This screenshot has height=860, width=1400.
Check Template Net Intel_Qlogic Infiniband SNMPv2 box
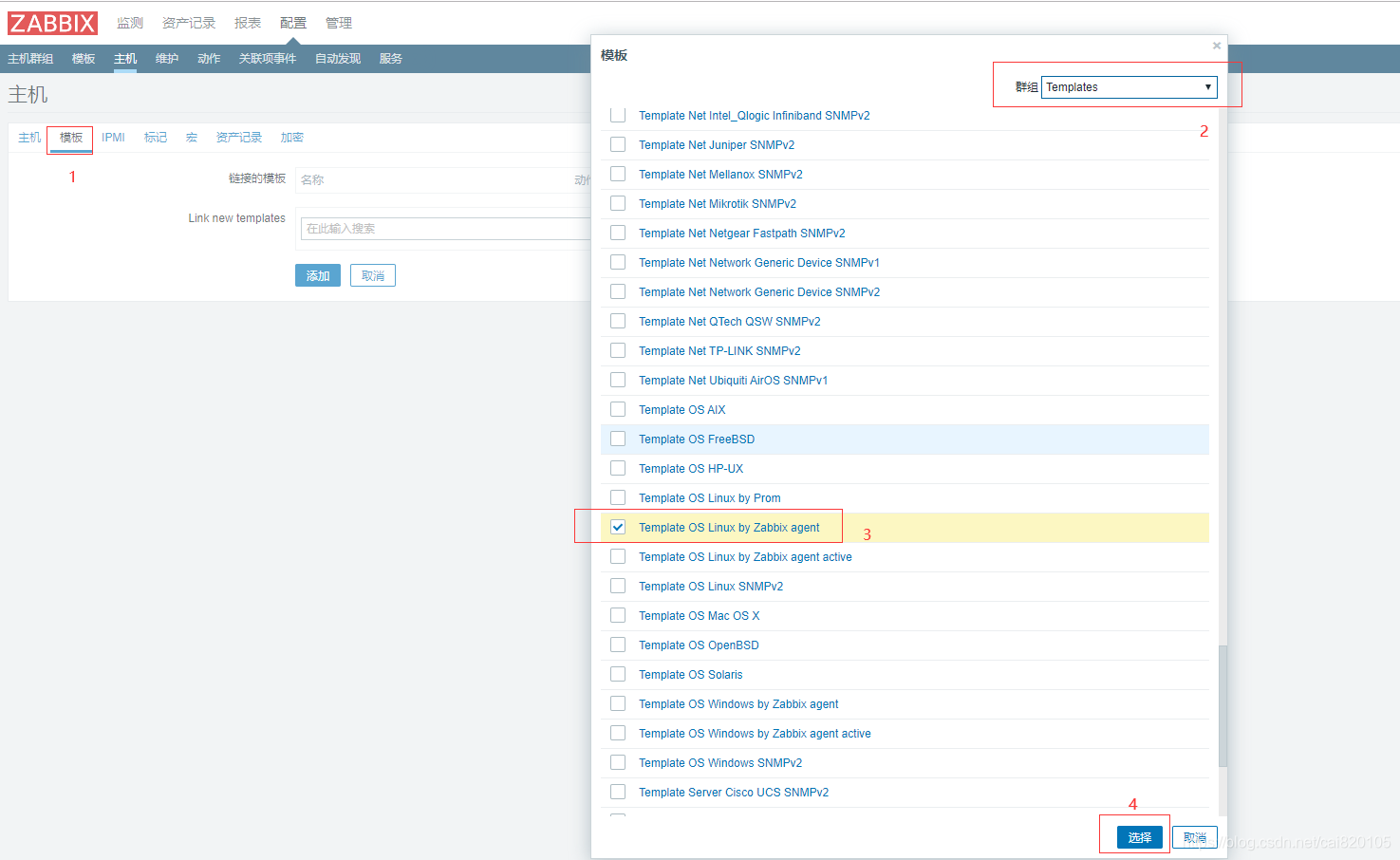(x=618, y=115)
